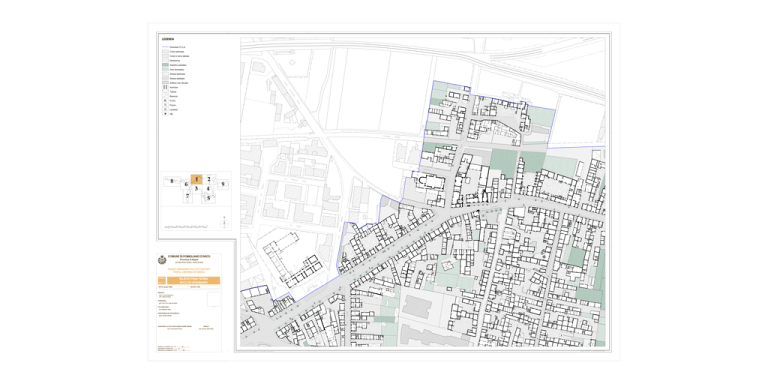The width and height of the screenshot is (768, 384).
Task: Click the last legend symbol in the list
Action: [x=166, y=114]
